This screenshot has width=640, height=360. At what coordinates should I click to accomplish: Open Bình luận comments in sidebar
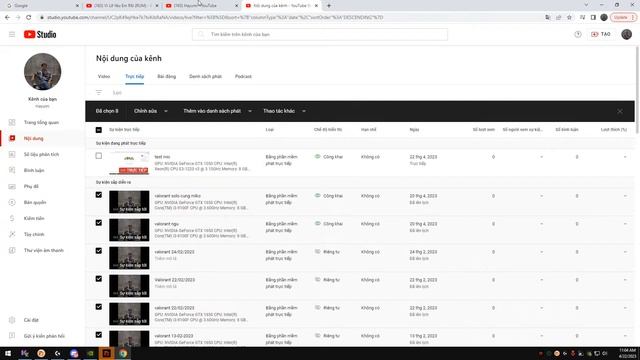(x=33, y=170)
